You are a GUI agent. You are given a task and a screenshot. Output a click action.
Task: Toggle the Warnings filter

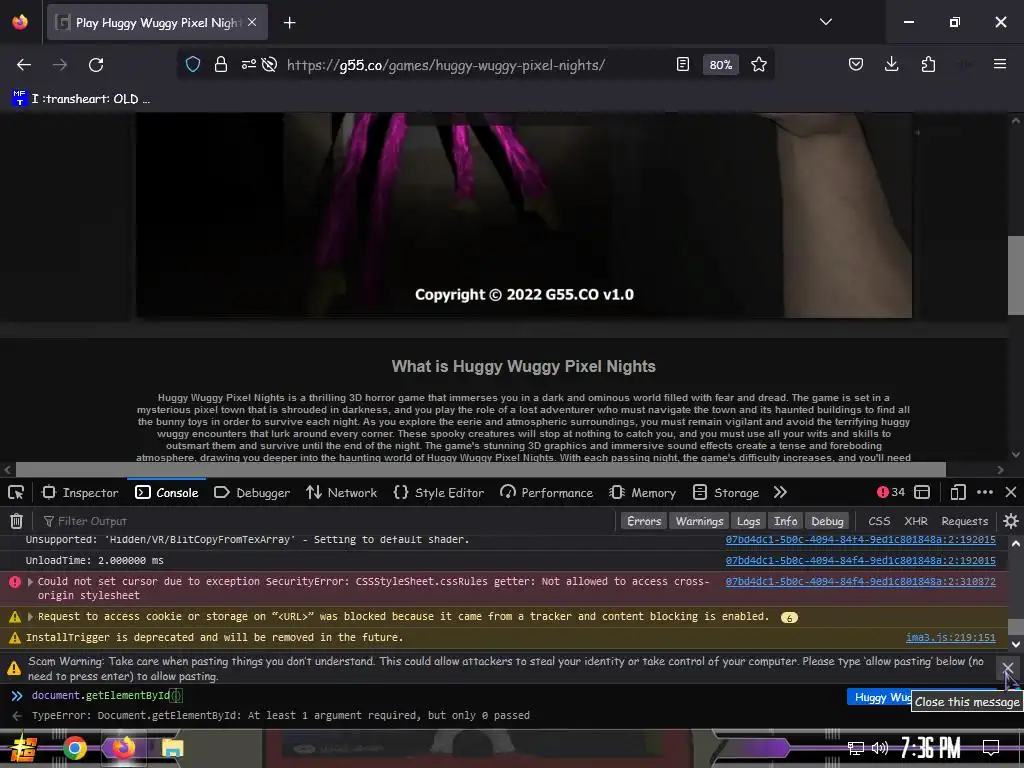point(699,521)
